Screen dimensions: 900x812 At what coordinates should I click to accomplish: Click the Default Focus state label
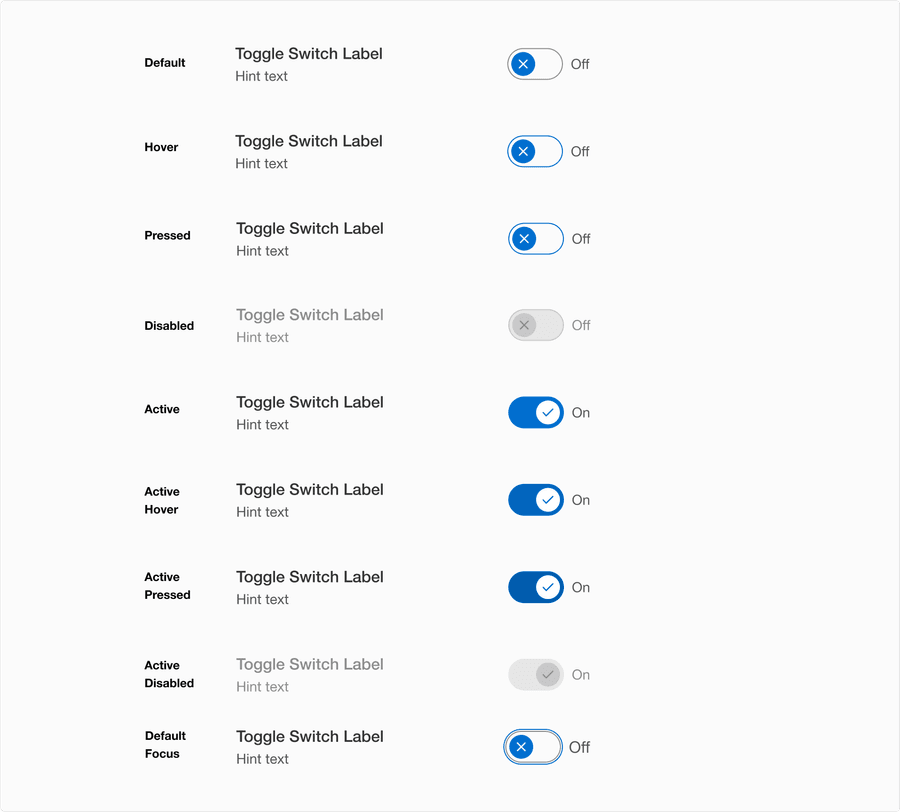pos(167,745)
